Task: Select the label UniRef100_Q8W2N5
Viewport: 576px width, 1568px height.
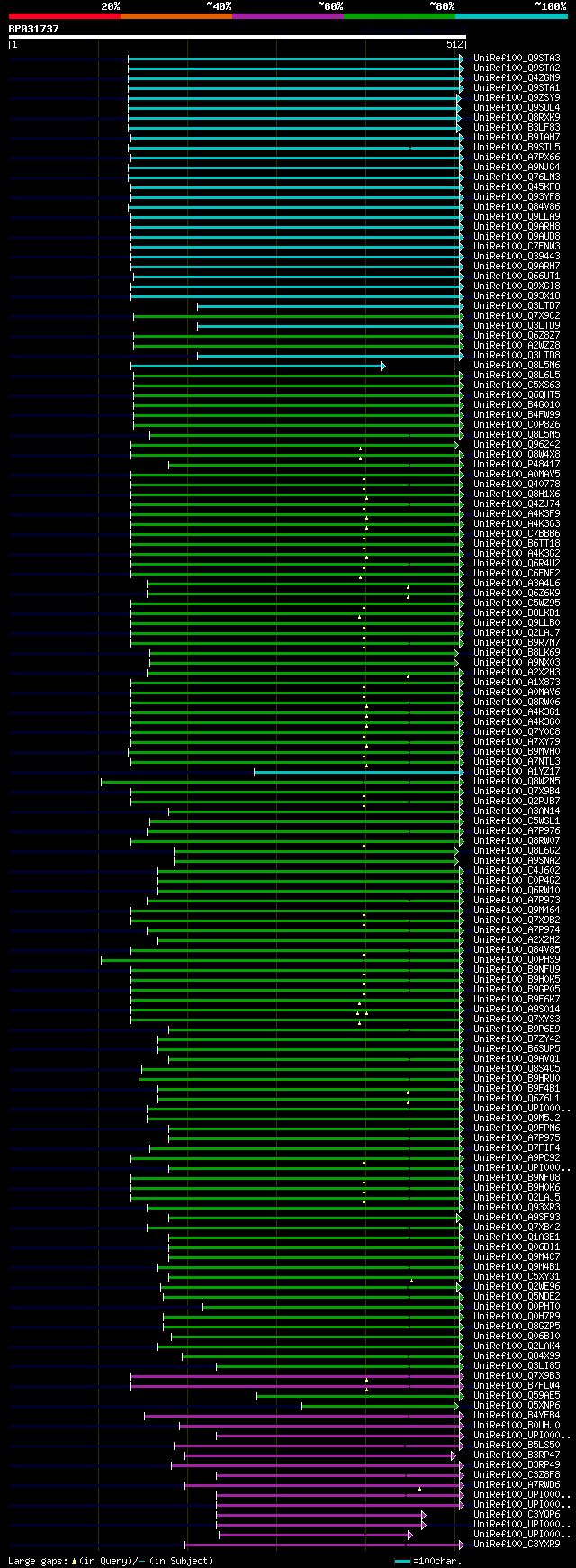Action: tap(517, 782)
